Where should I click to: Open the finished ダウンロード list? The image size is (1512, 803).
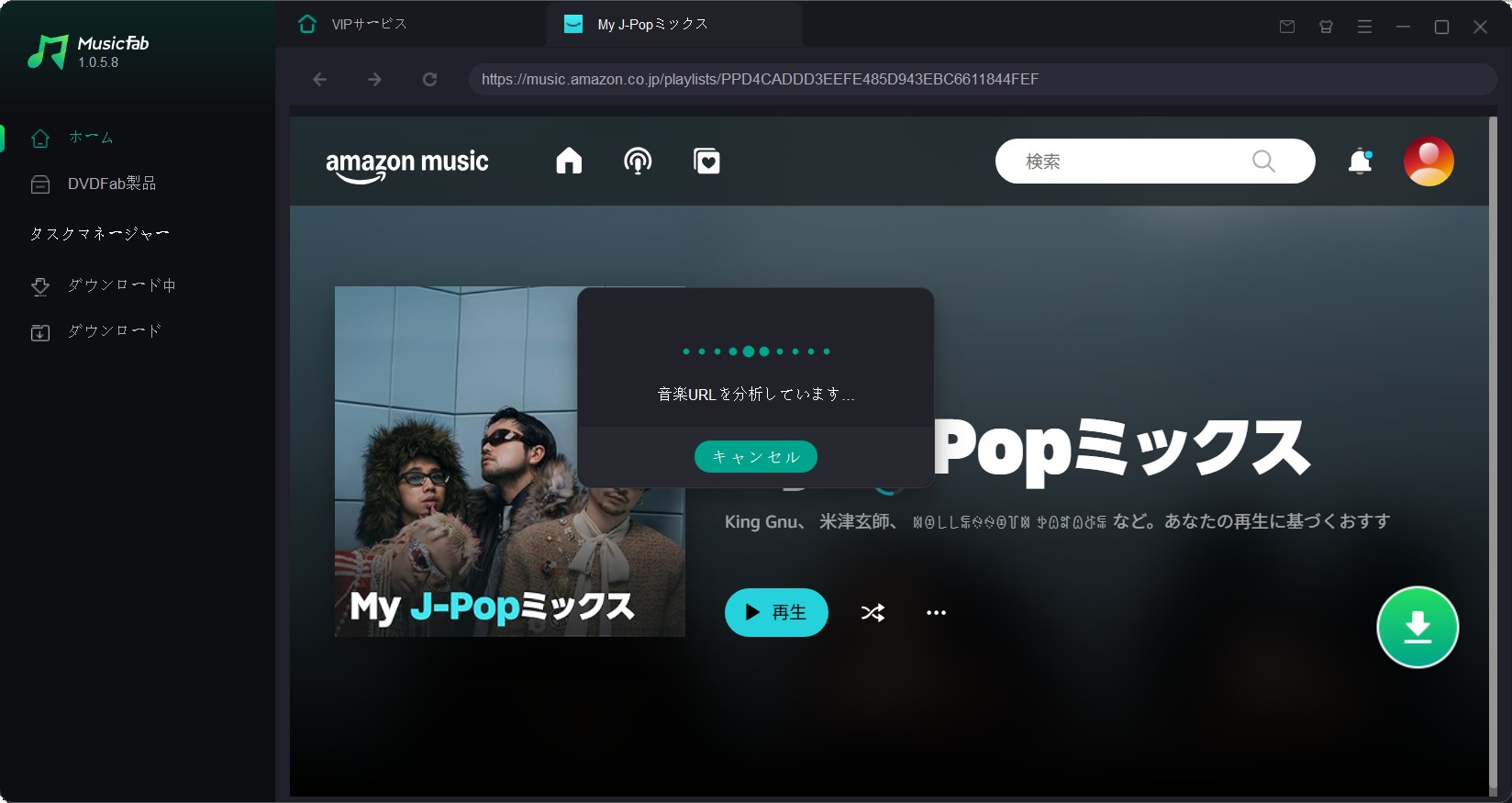[x=95, y=331]
